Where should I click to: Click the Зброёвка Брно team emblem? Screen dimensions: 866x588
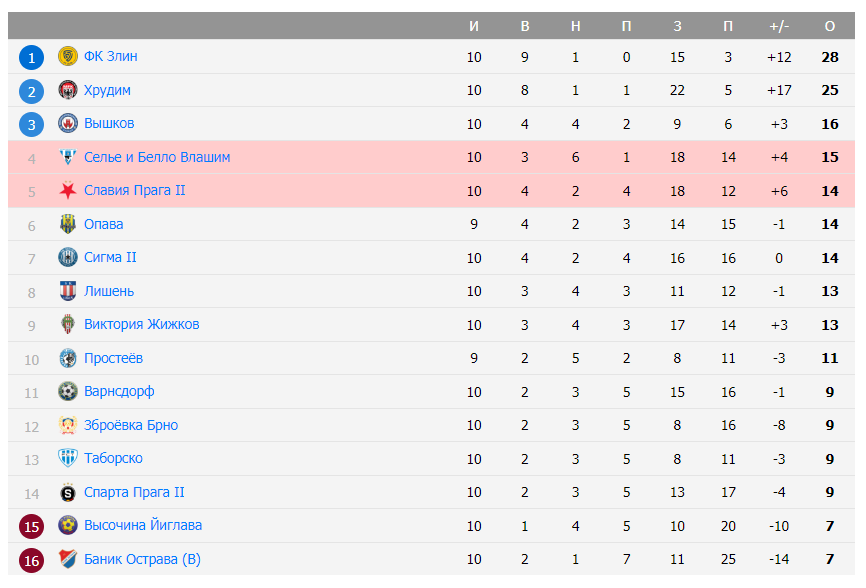[x=67, y=426]
